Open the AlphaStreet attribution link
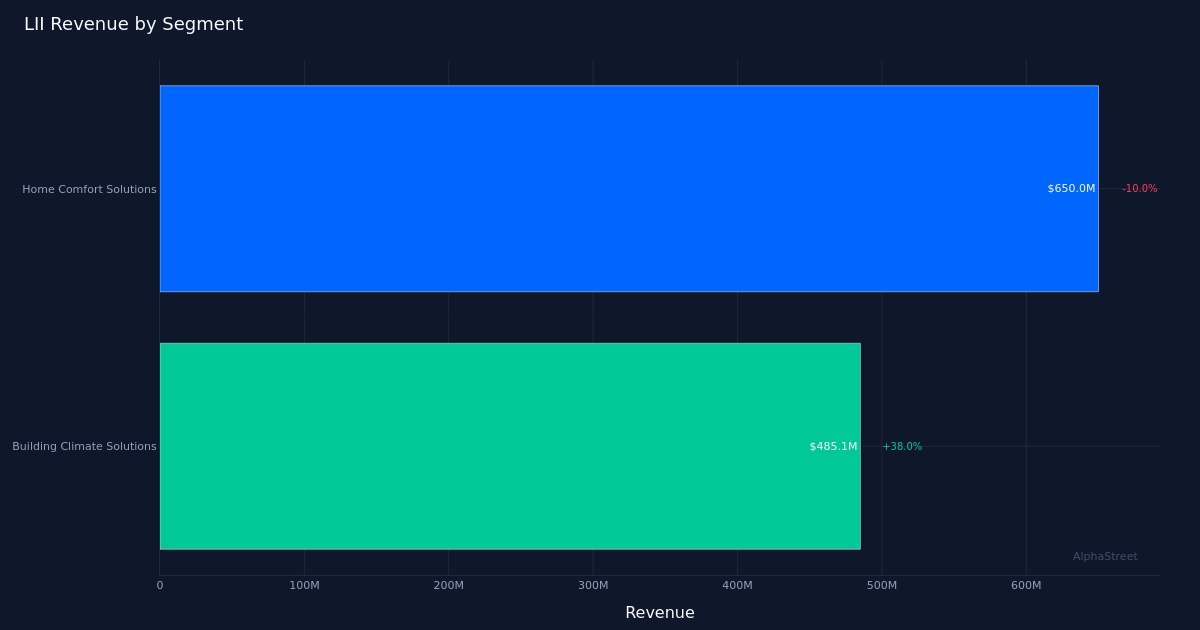 [1105, 556]
